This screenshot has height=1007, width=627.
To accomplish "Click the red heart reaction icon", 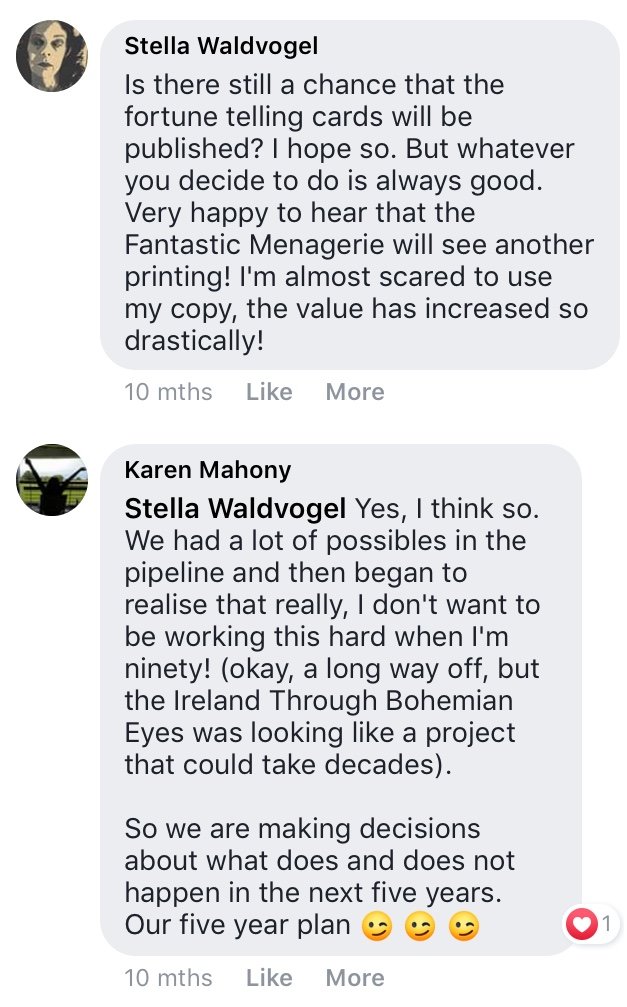I will tap(581, 924).
